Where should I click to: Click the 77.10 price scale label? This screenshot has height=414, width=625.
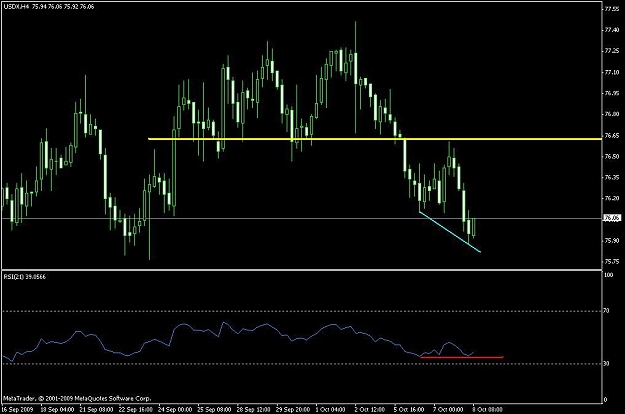[612, 72]
